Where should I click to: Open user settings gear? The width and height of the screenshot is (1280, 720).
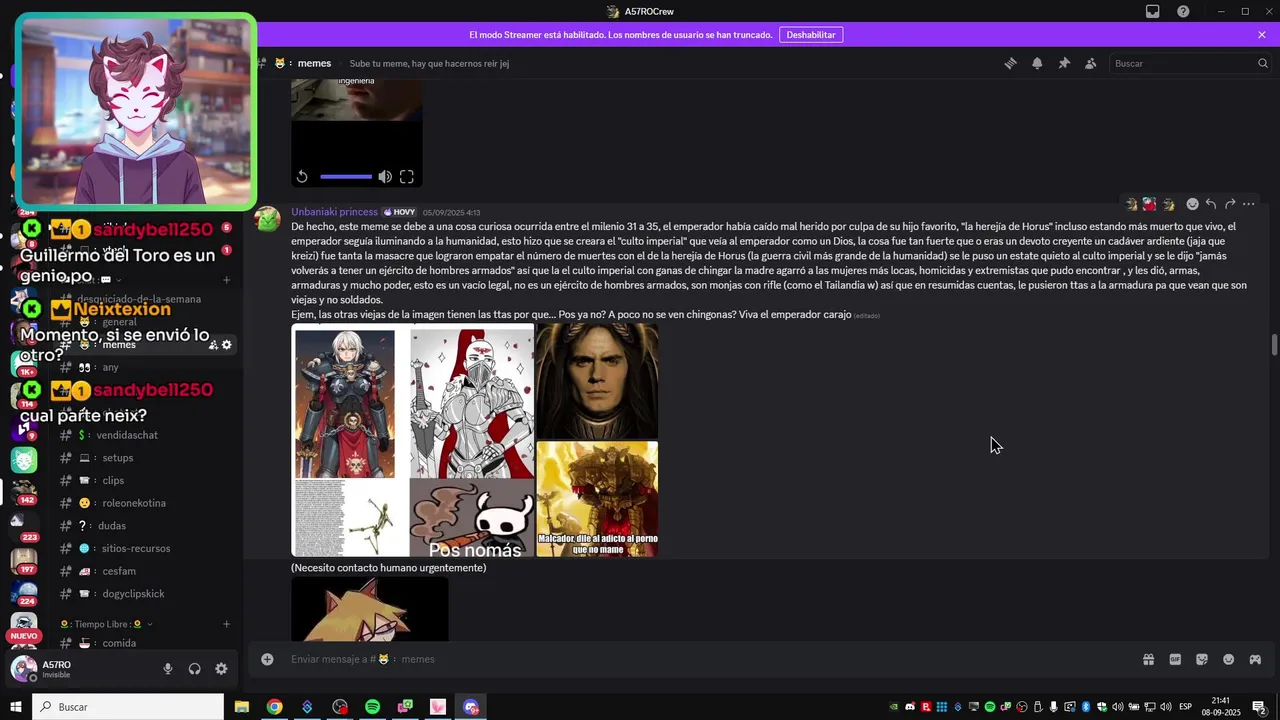[221, 669]
